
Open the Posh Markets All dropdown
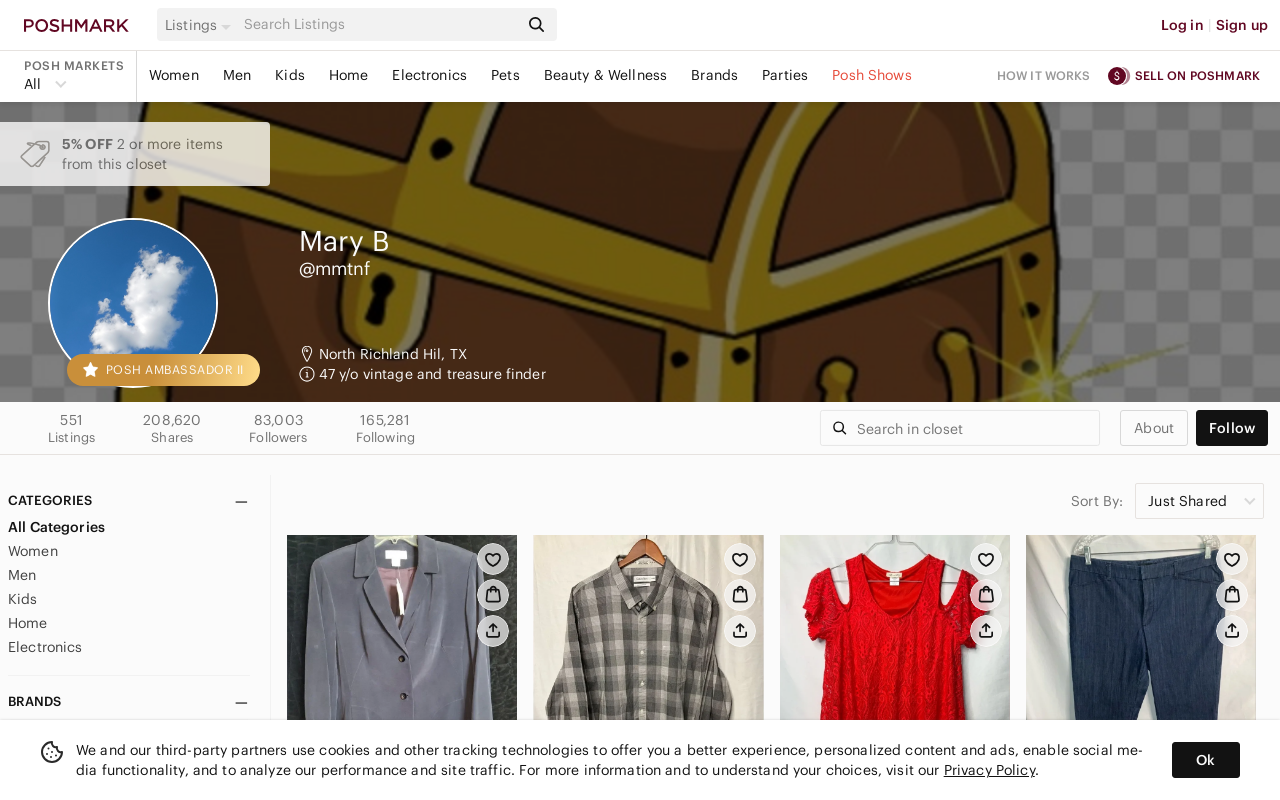click(x=45, y=84)
